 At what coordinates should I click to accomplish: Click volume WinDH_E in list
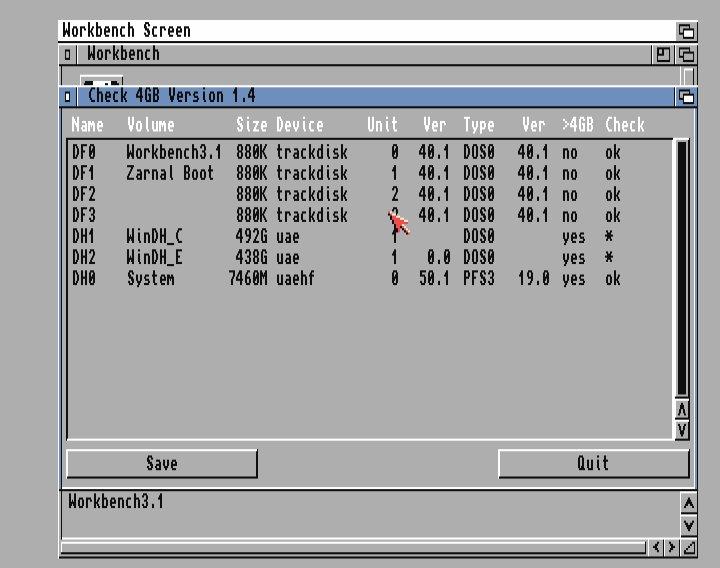click(155, 258)
